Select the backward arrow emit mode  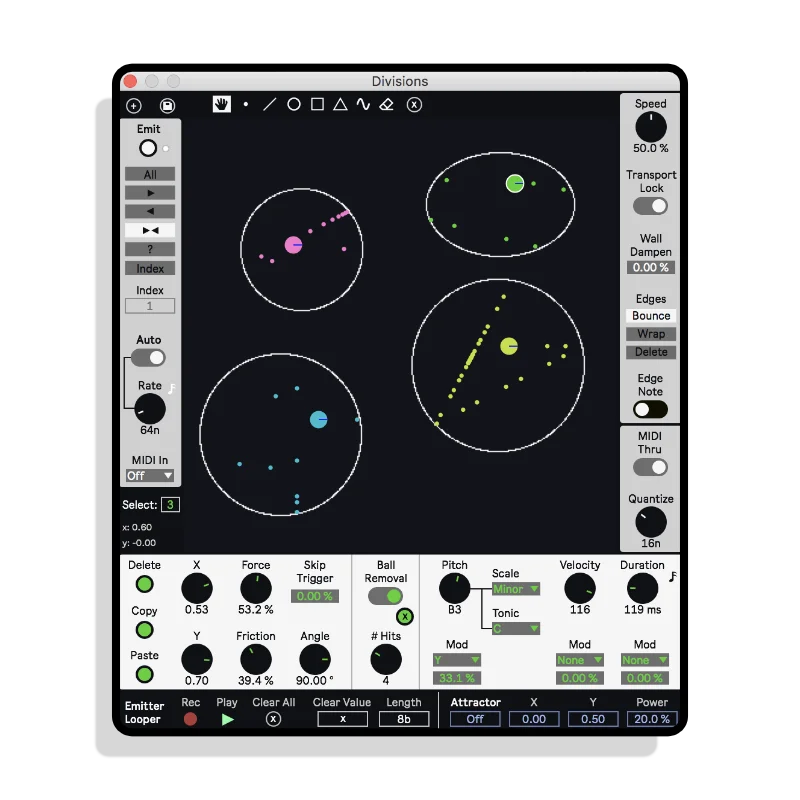pos(150,211)
